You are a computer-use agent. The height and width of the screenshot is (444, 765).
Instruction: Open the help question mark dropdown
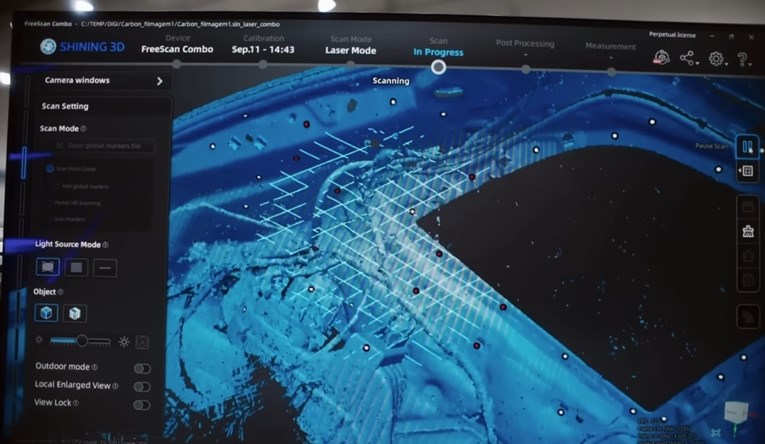coord(743,59)
